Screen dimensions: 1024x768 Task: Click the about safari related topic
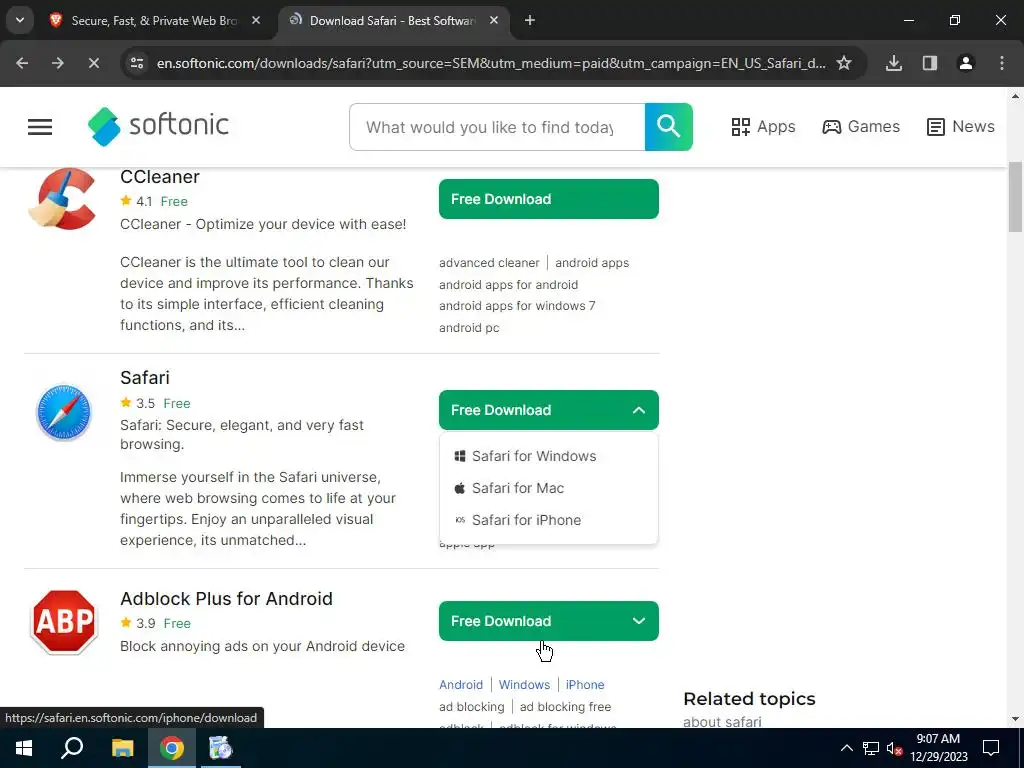click(722, 722)
